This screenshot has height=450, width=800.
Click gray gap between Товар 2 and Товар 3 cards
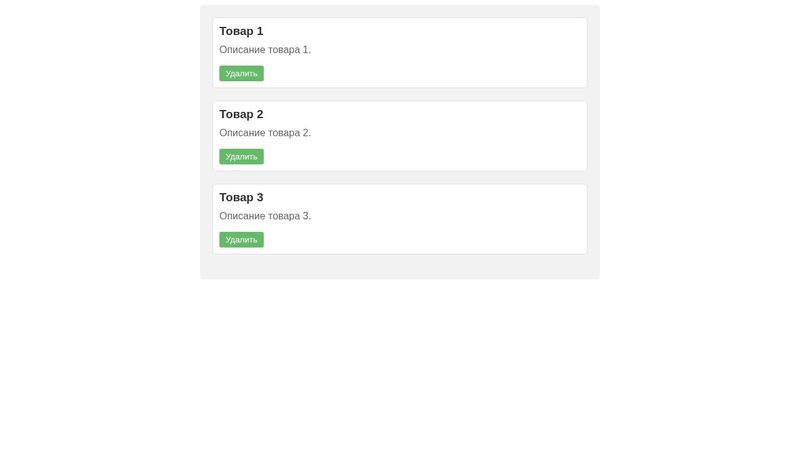coord(400,177)
